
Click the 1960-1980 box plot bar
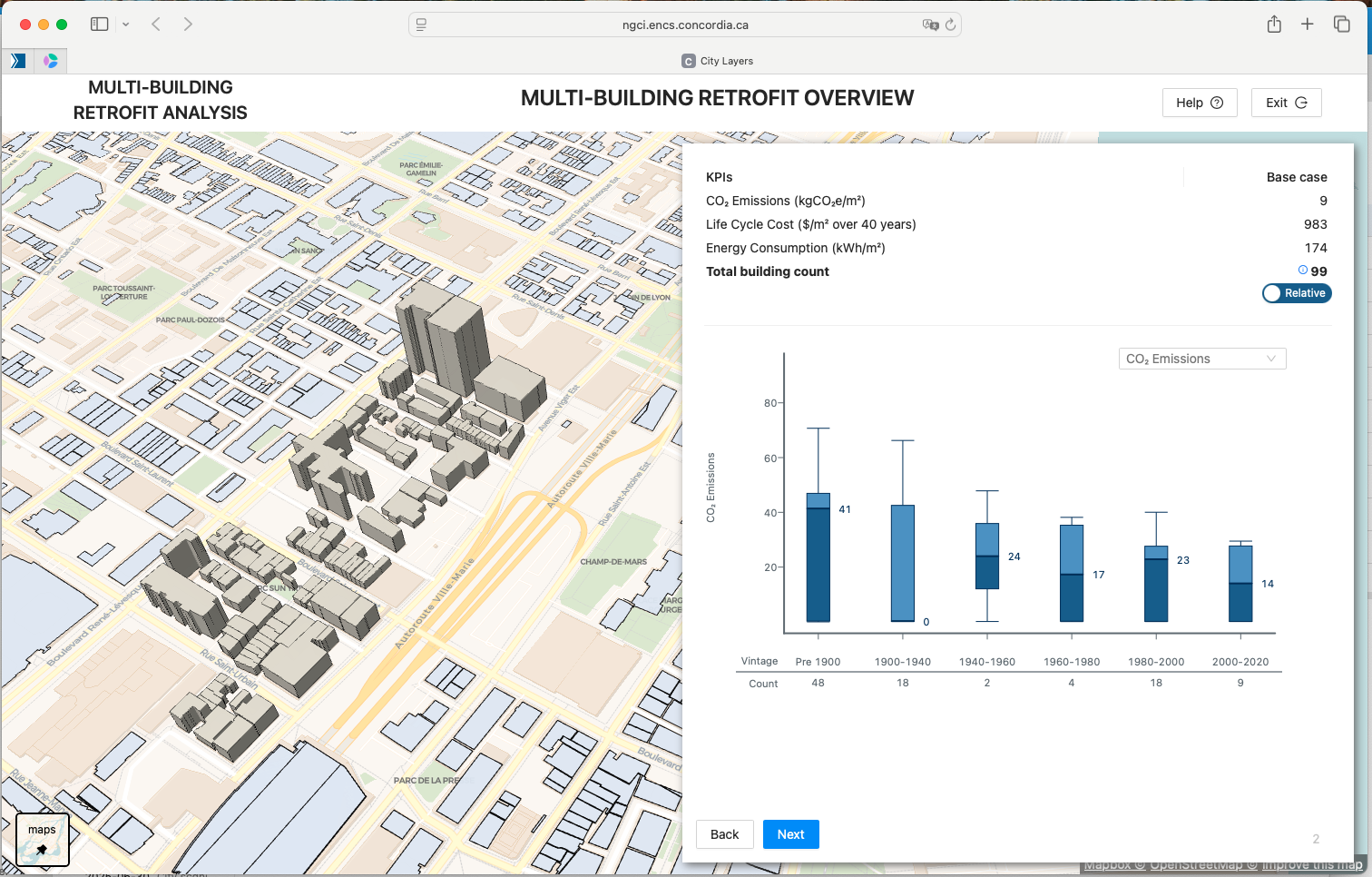[1072, 573]
